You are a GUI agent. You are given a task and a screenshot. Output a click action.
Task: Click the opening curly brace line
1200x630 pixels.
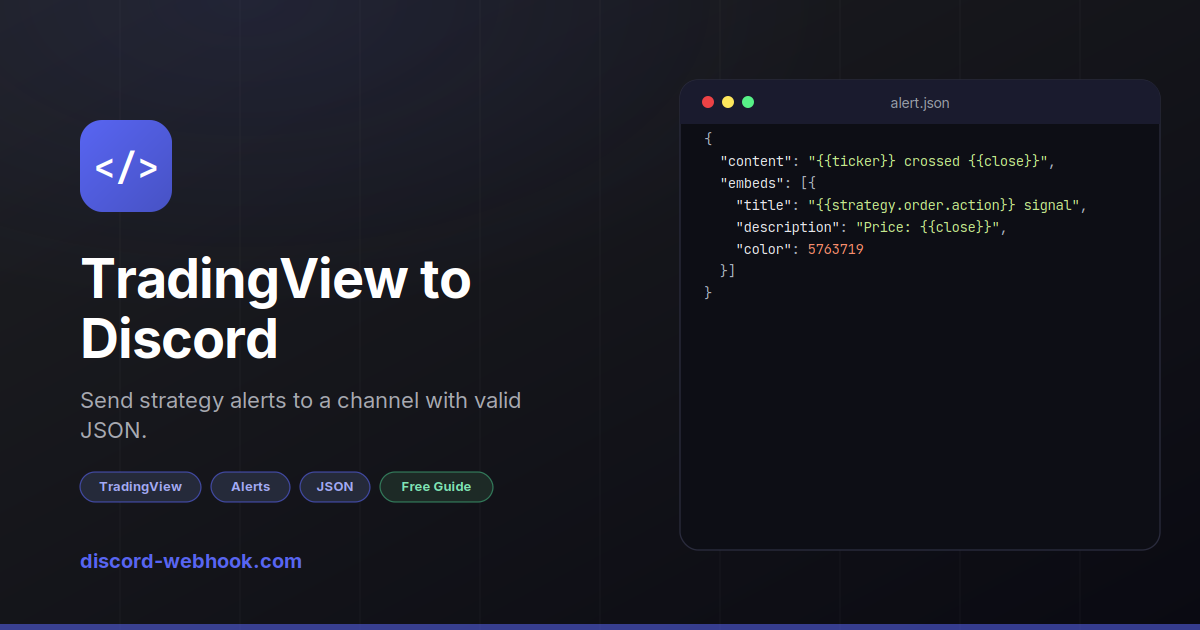708,139
